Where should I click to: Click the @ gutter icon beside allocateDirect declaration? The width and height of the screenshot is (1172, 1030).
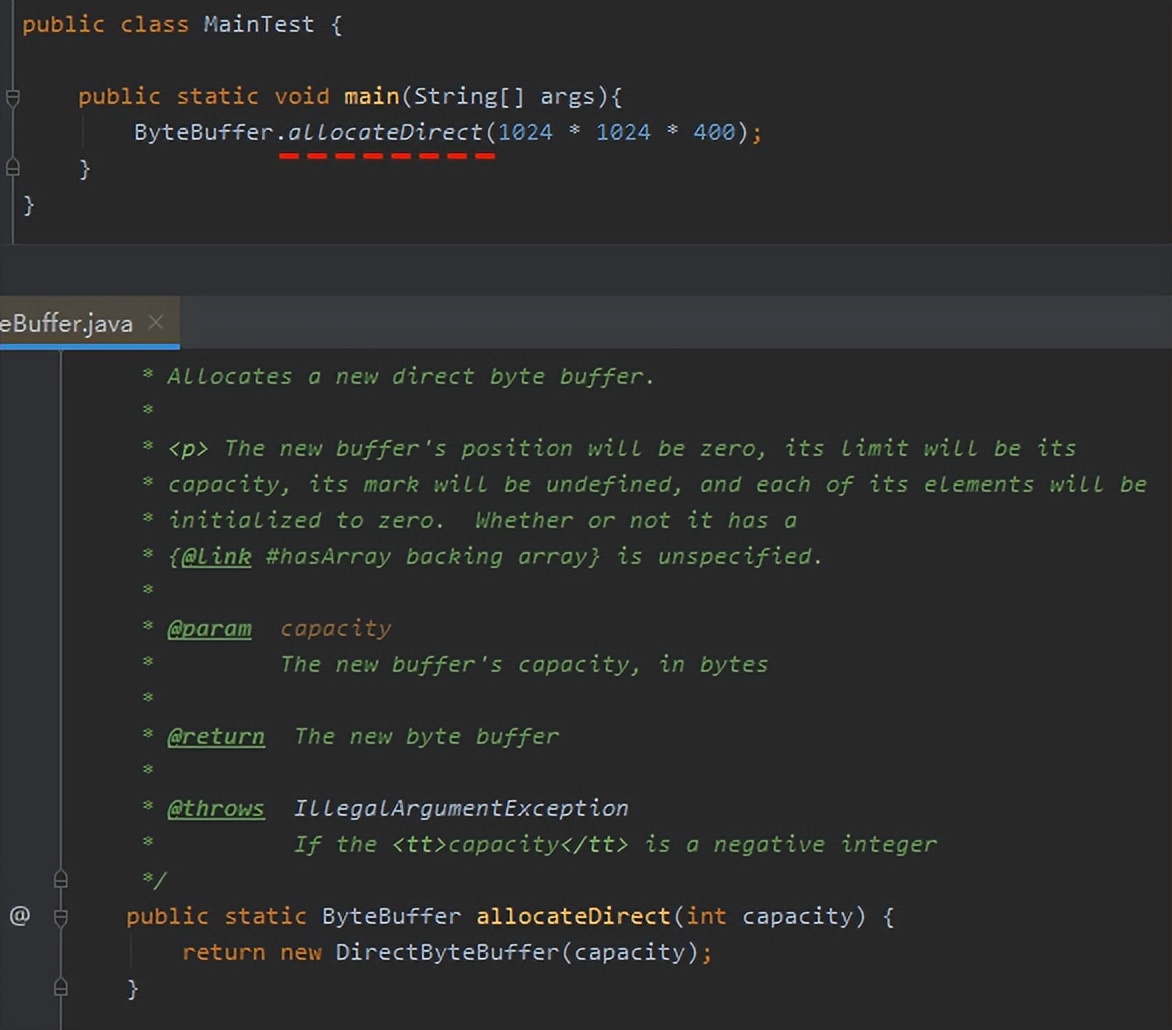point(19,915)
